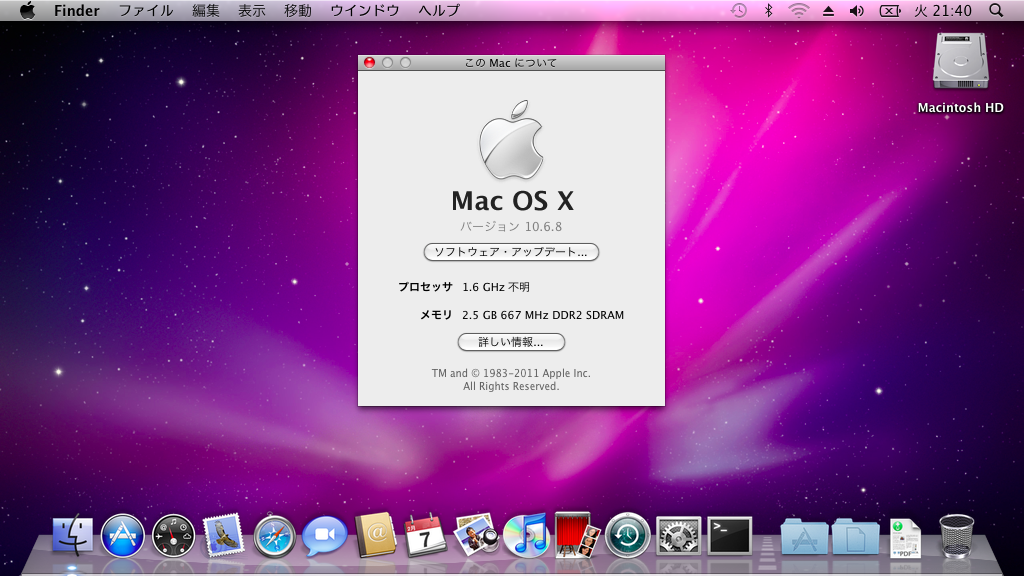The height and width of the screenshot is (576, 1024).
Task: Open Time Machine in the Dock
Action: (628, 536)
